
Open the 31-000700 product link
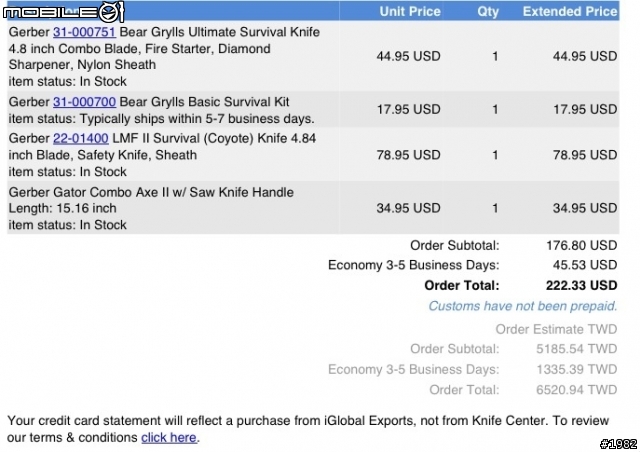click(x=84, y=102)
